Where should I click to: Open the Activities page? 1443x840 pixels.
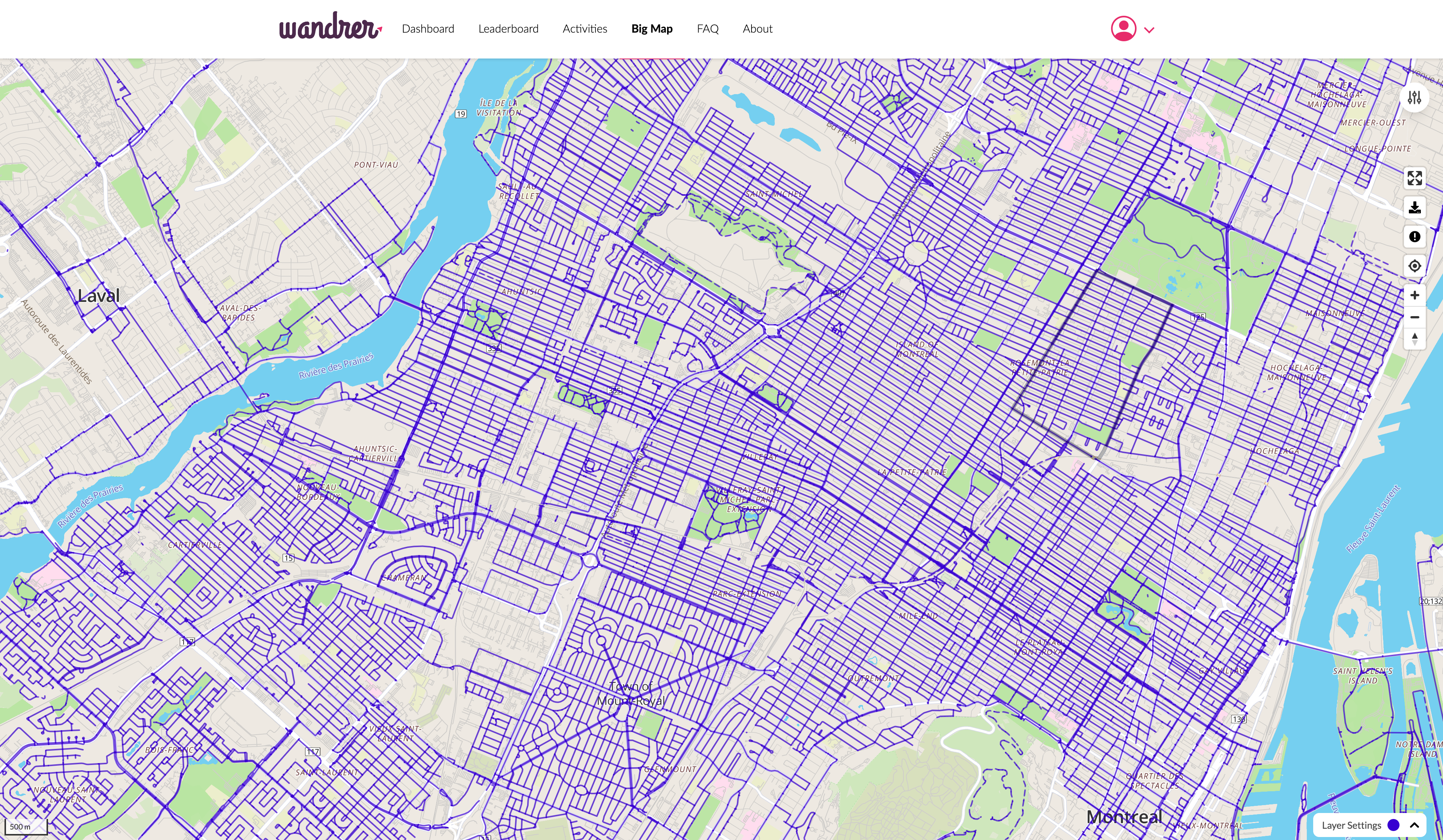(x=585, y=28)
